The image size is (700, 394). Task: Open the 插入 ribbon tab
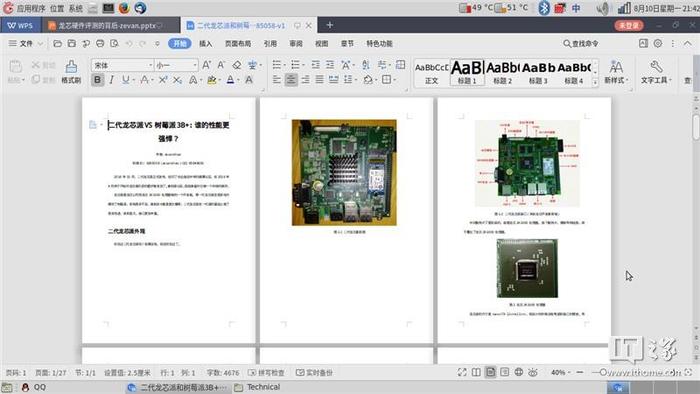(205, 43)
